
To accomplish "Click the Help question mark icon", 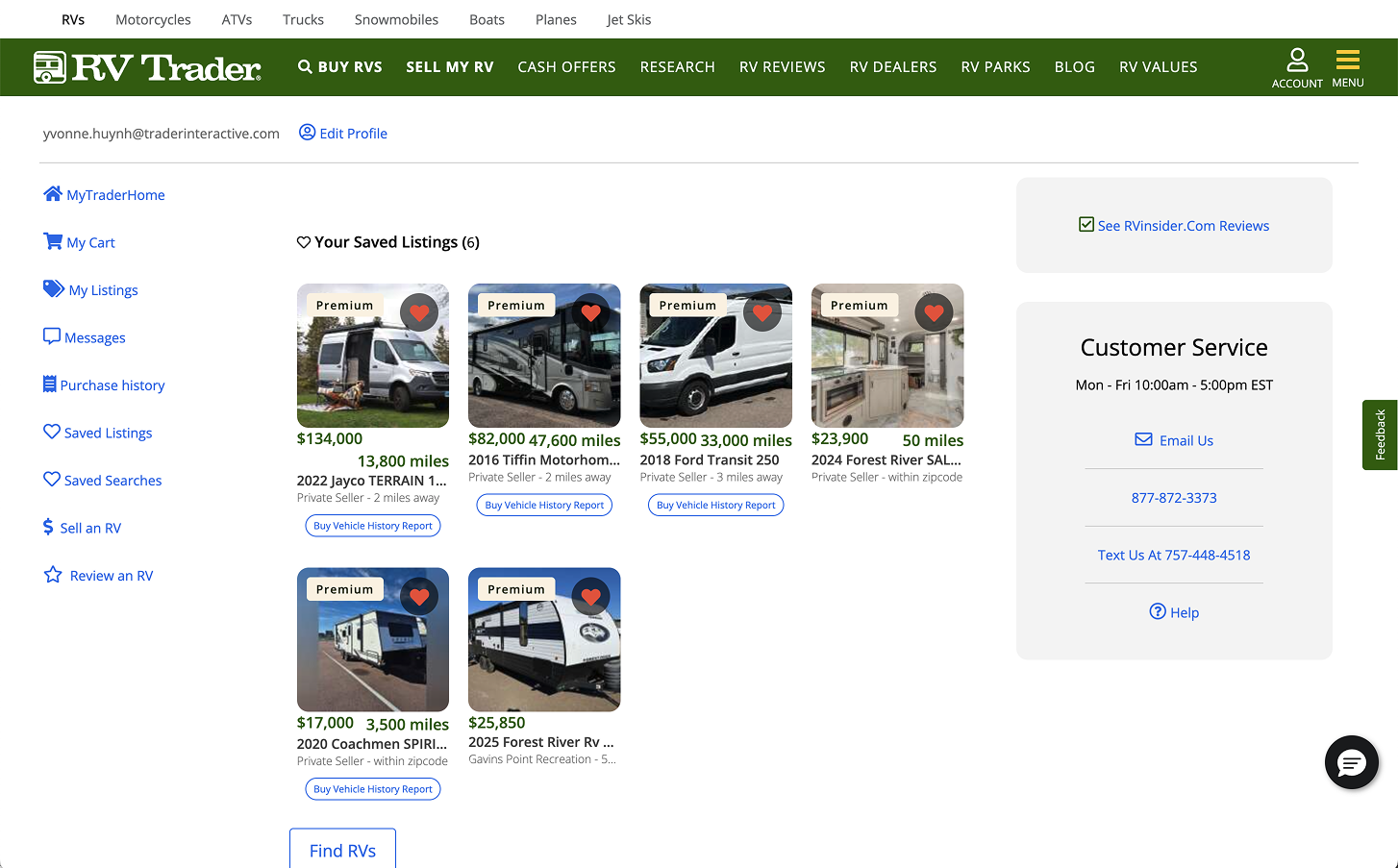I will pyautogui.click(x=1158, y=611).
